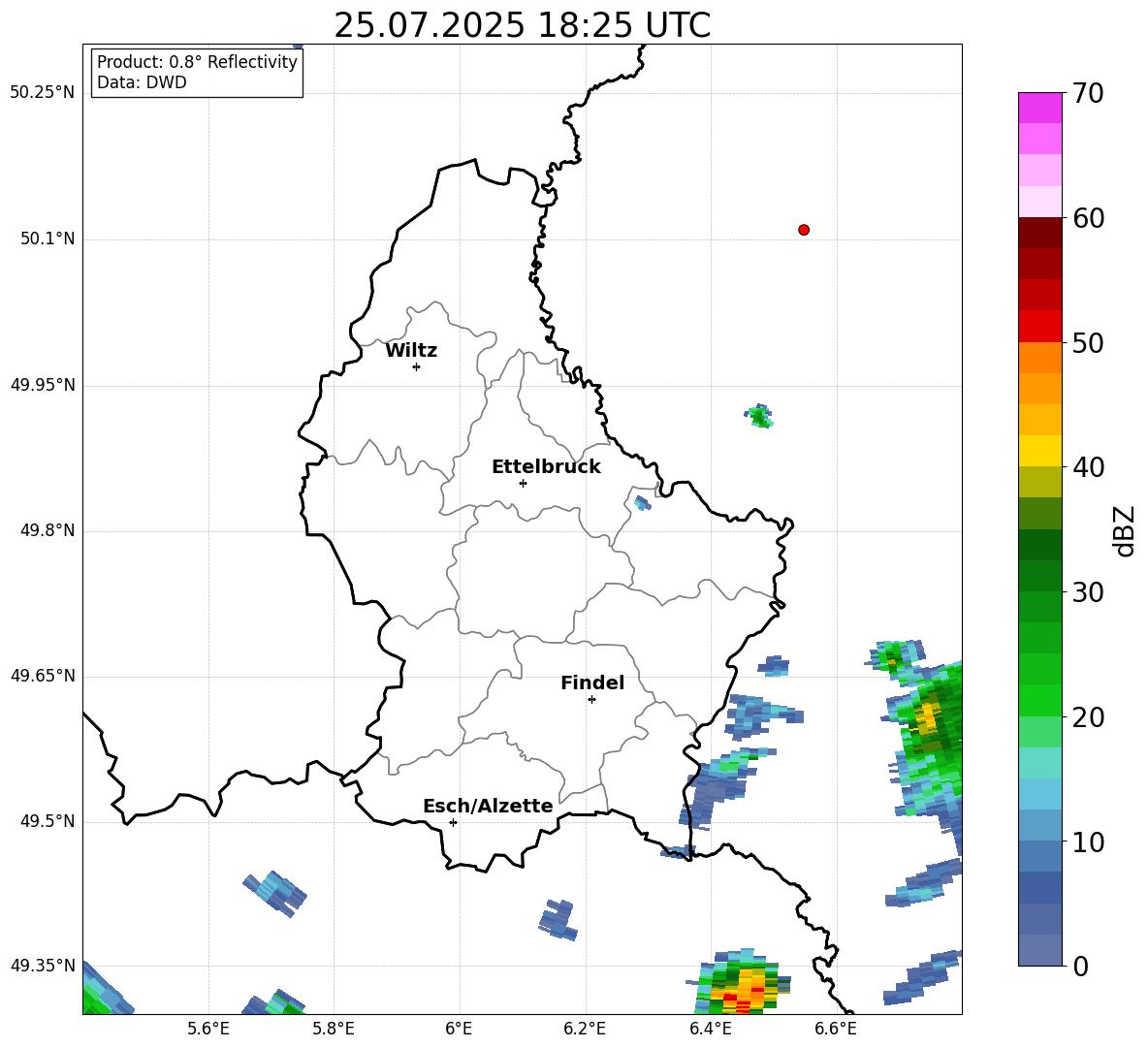Click the 6.6°E longitude label

(836, 1029)
